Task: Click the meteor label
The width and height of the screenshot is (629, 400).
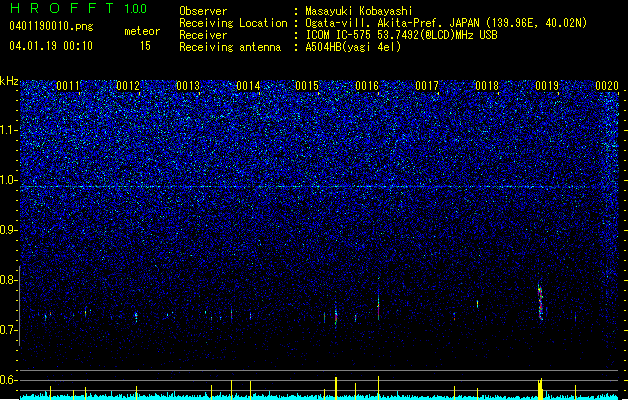Action: point(142,31)
